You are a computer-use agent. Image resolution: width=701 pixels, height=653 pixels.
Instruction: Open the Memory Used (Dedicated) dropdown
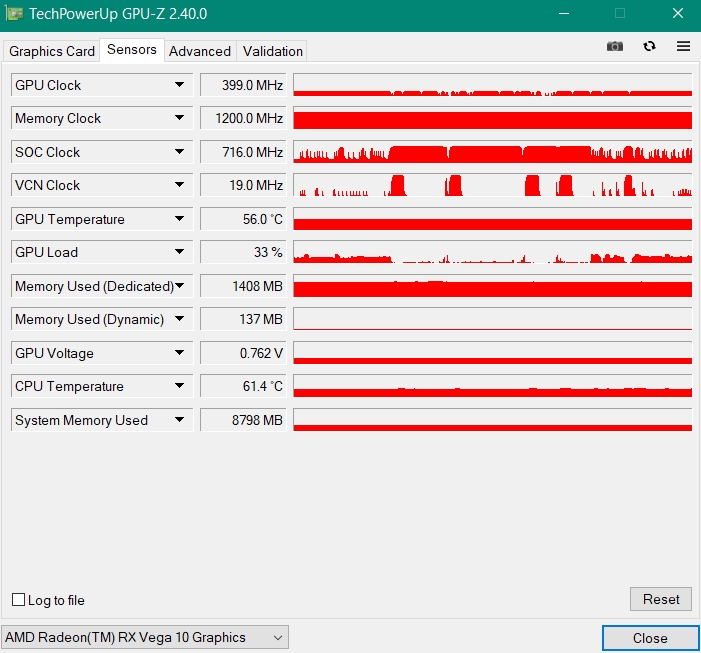point(180,286)
